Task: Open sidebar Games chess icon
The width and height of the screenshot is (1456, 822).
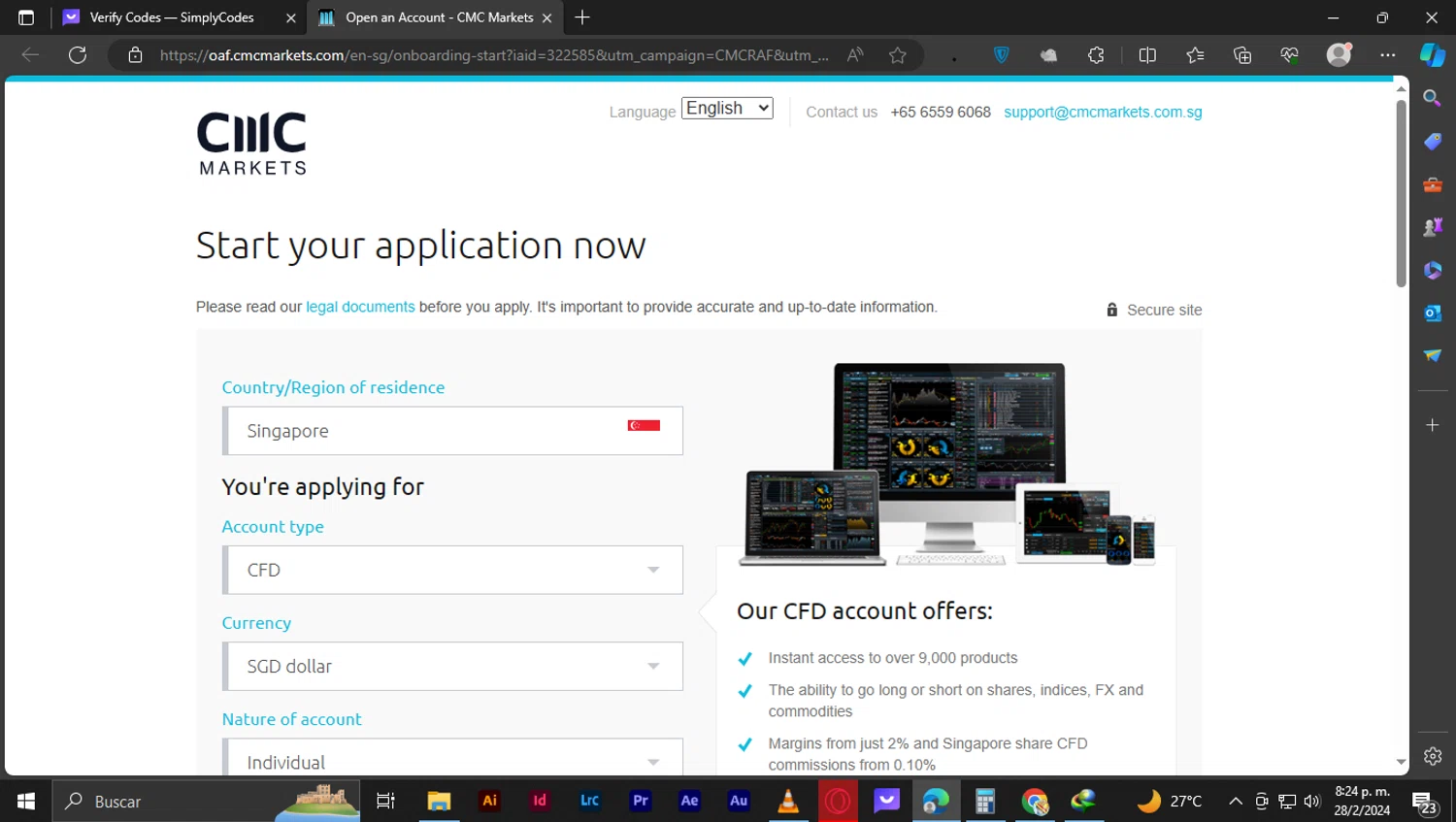Action: (1432, 227)
